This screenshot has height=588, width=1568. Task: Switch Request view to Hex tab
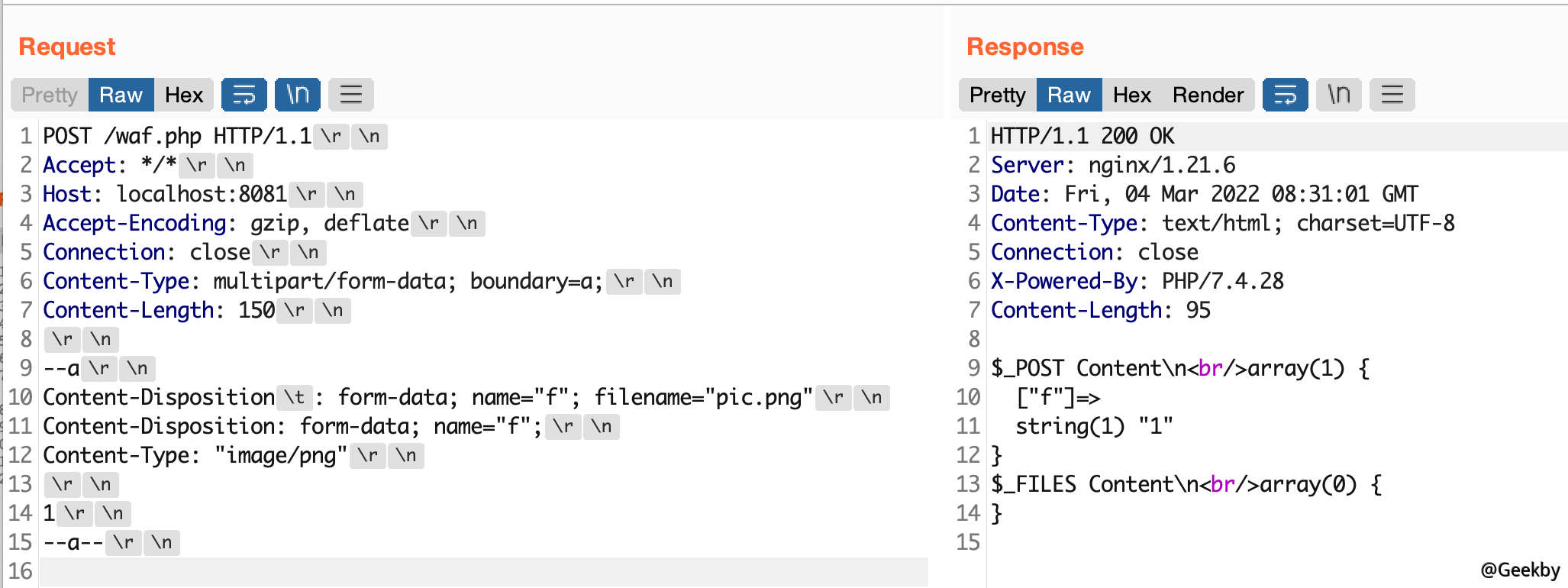184,95
